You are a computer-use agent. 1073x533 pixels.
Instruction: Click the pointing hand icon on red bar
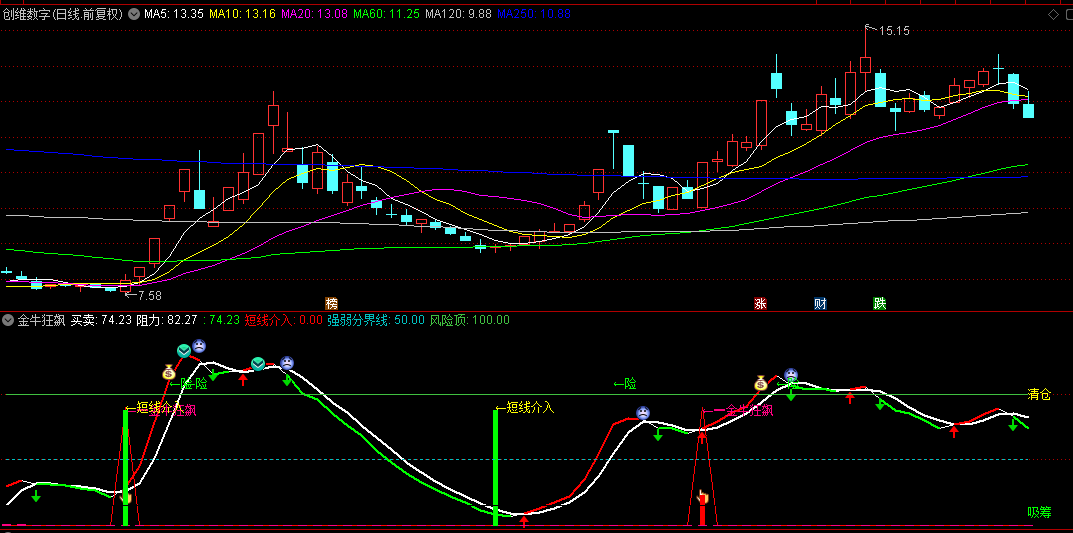pyautogui.click(x=701, y=497)
